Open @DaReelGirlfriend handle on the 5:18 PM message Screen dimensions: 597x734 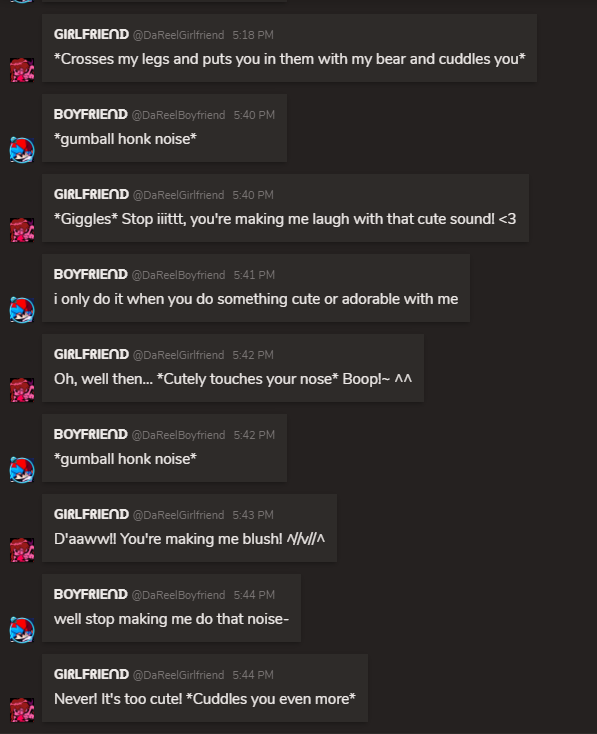point(178,35)
